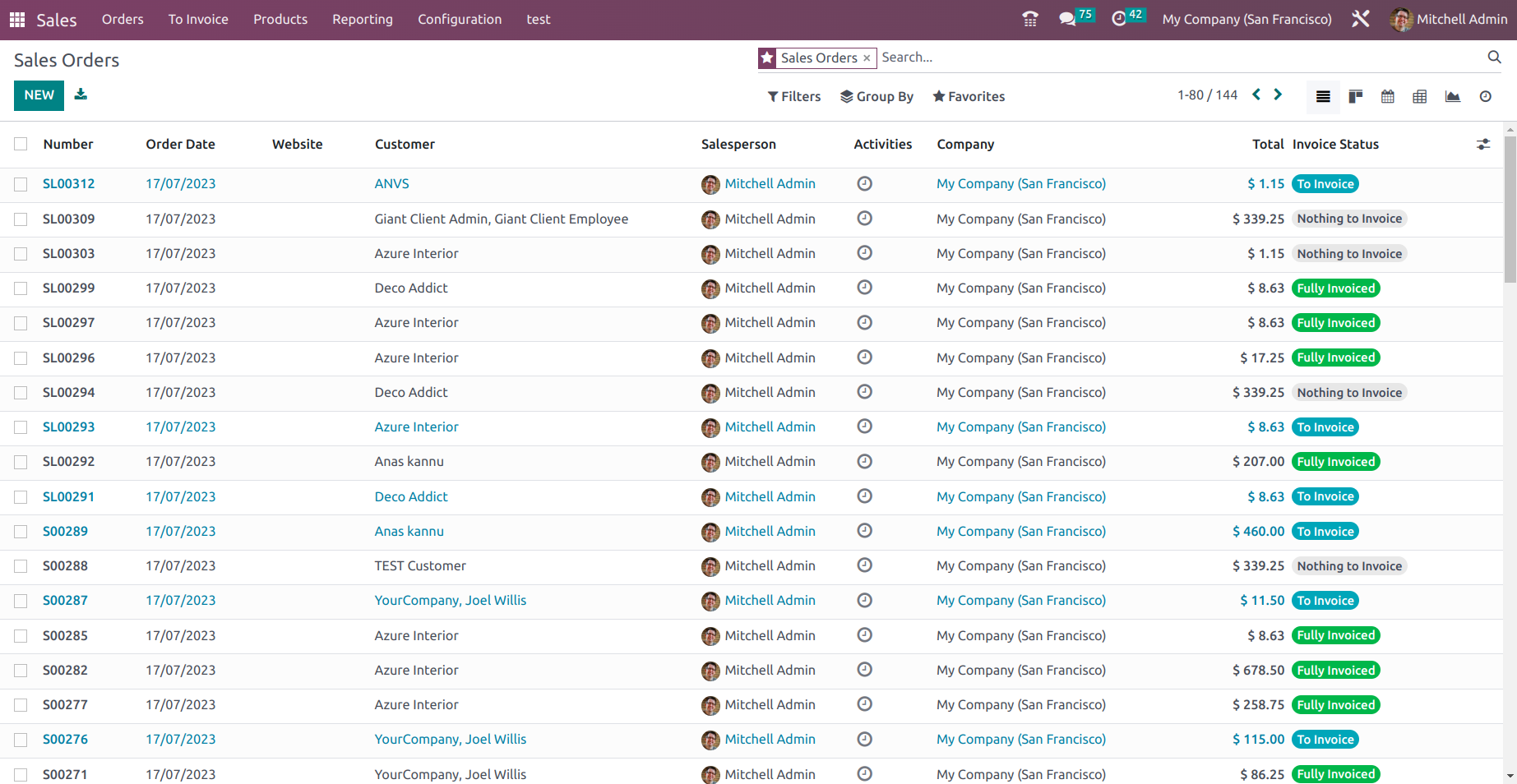Open the Calendar view

pyautogui.click(x=1387, y=96)
